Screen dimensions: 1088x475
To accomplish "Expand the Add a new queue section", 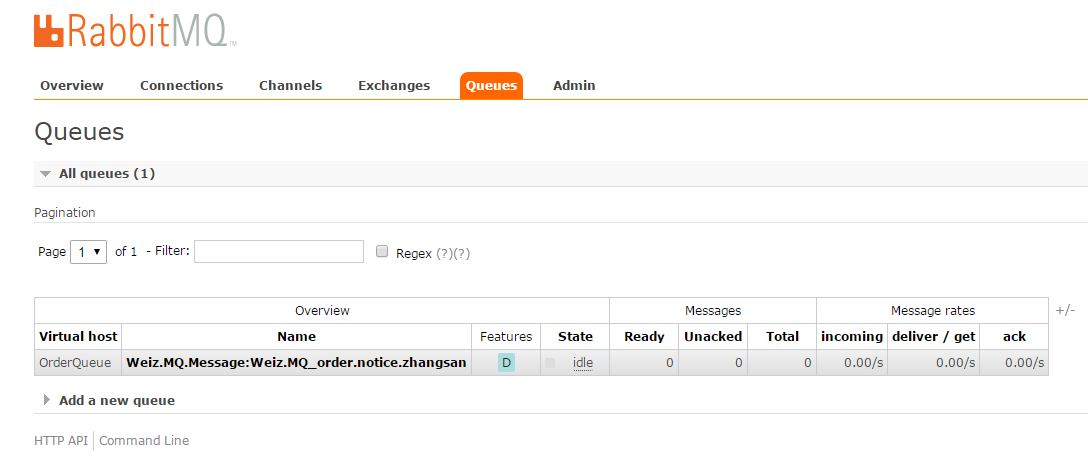I will pos(117,400).
